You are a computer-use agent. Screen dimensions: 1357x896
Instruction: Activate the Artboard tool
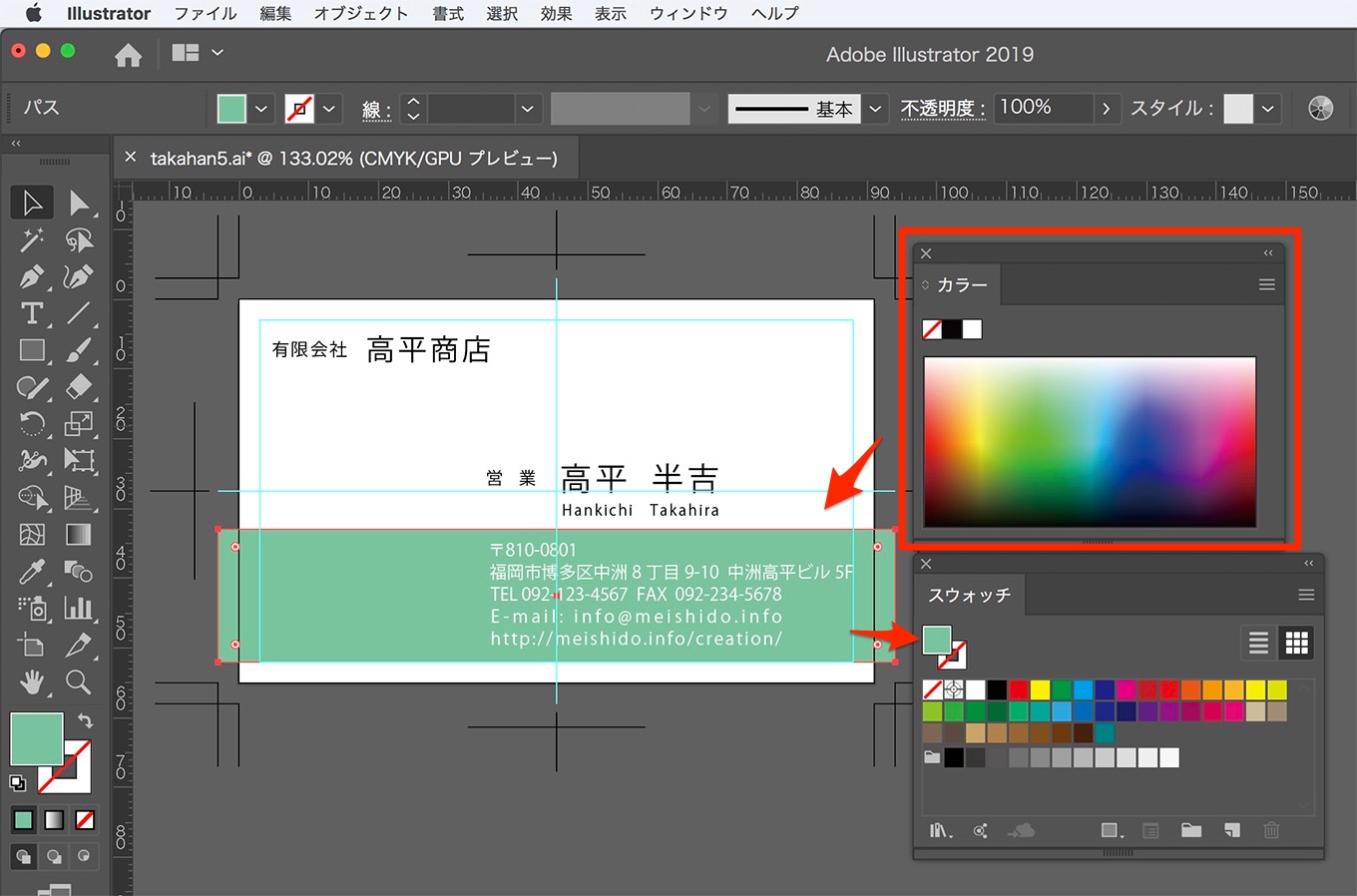click(x=32, y=646)
